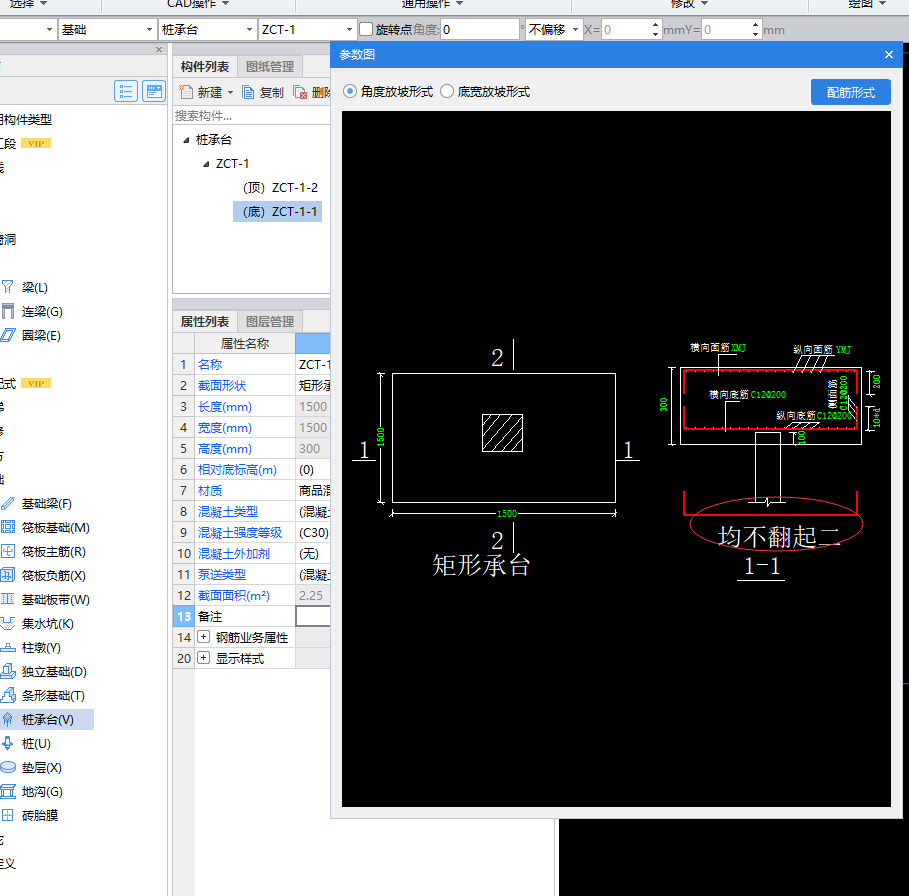Image resolution: width=909 pixels, height=896 pixels.
Task: Click the 删除 delete component icon
Action: (300, 92)
